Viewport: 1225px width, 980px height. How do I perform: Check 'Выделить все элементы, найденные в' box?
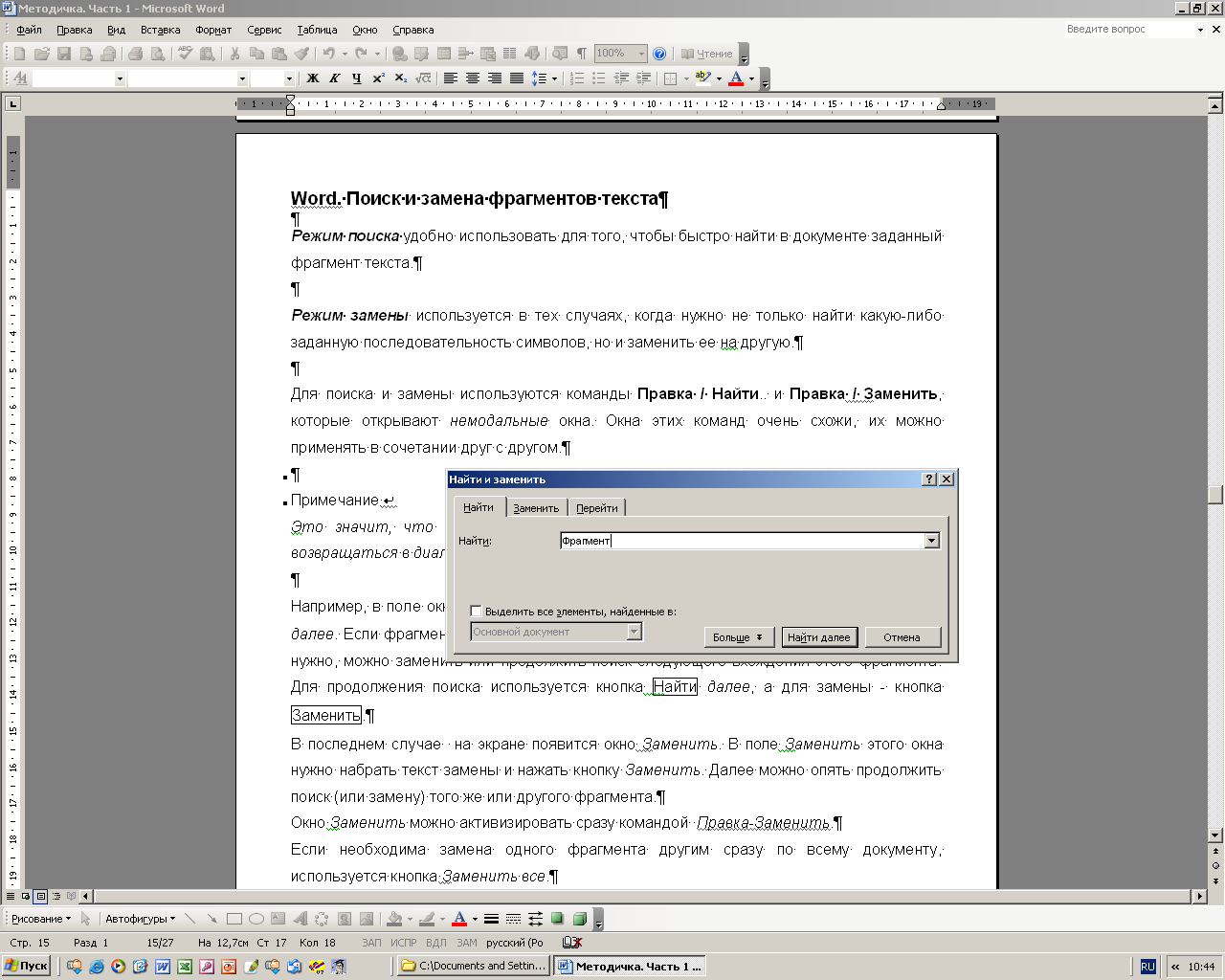click(476, 611)
